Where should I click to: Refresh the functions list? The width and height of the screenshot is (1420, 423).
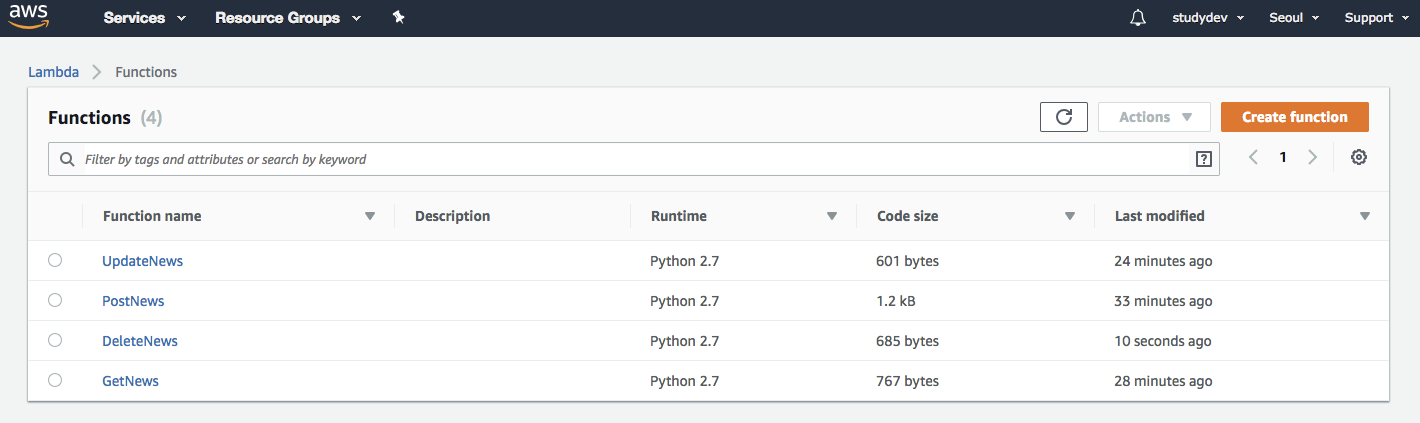pos(1064,117)
